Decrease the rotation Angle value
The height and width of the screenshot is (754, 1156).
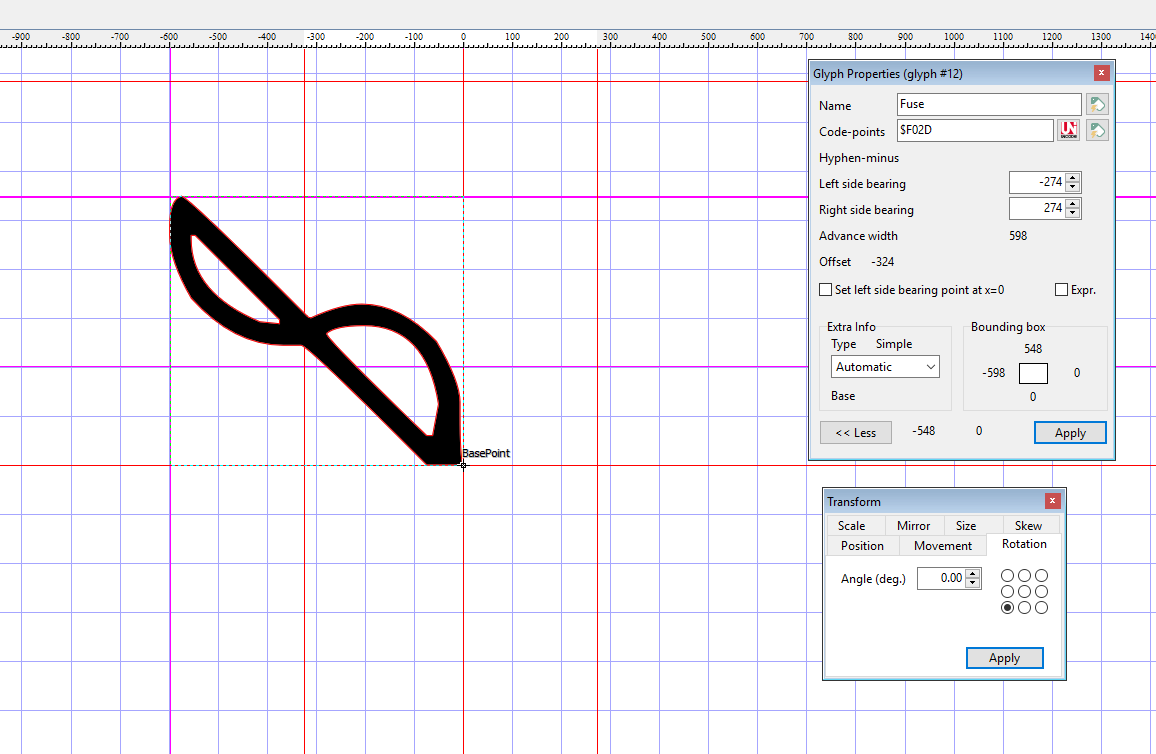click(x=973, y=583)
